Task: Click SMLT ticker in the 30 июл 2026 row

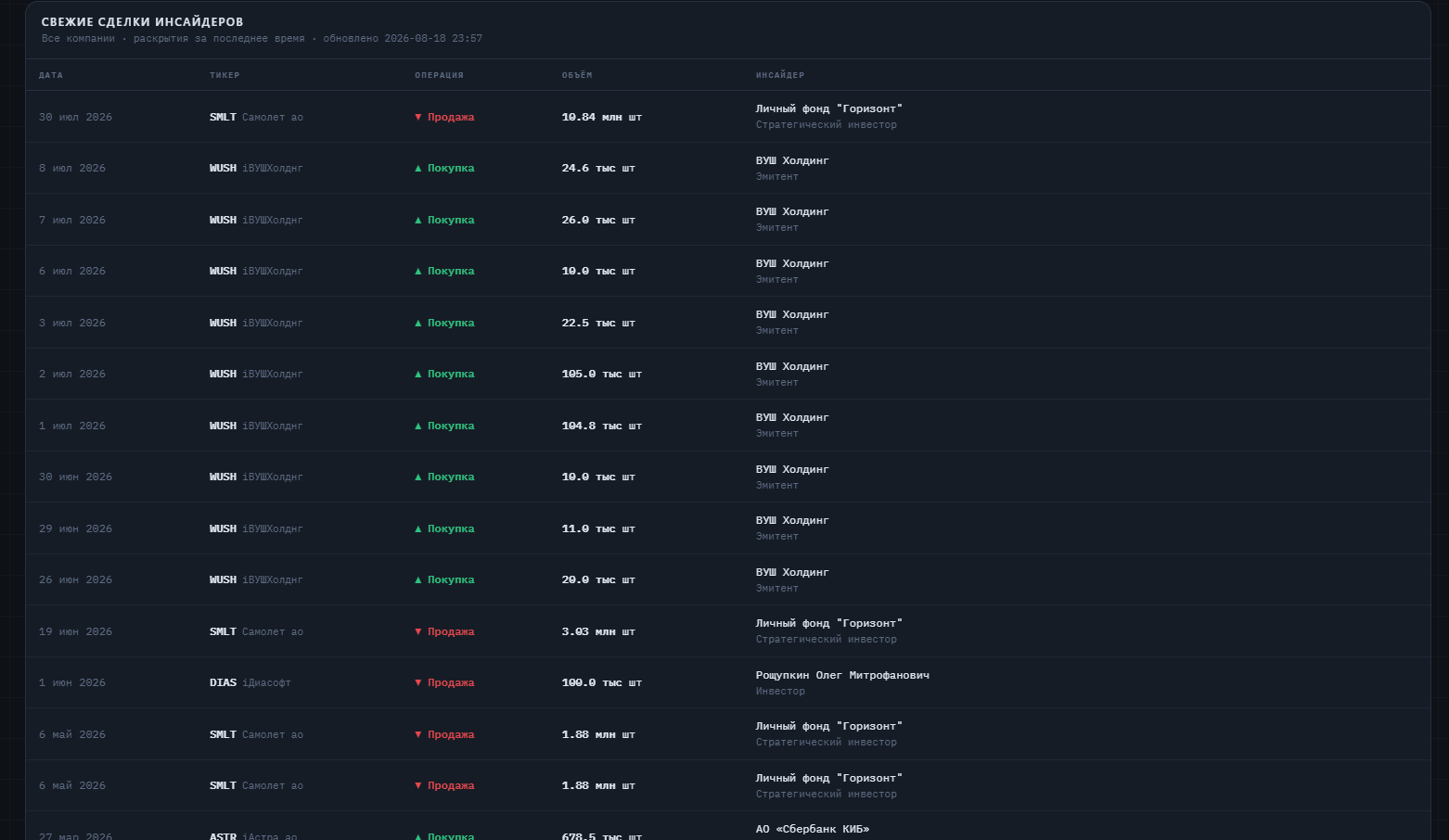Action: point(223,117)
